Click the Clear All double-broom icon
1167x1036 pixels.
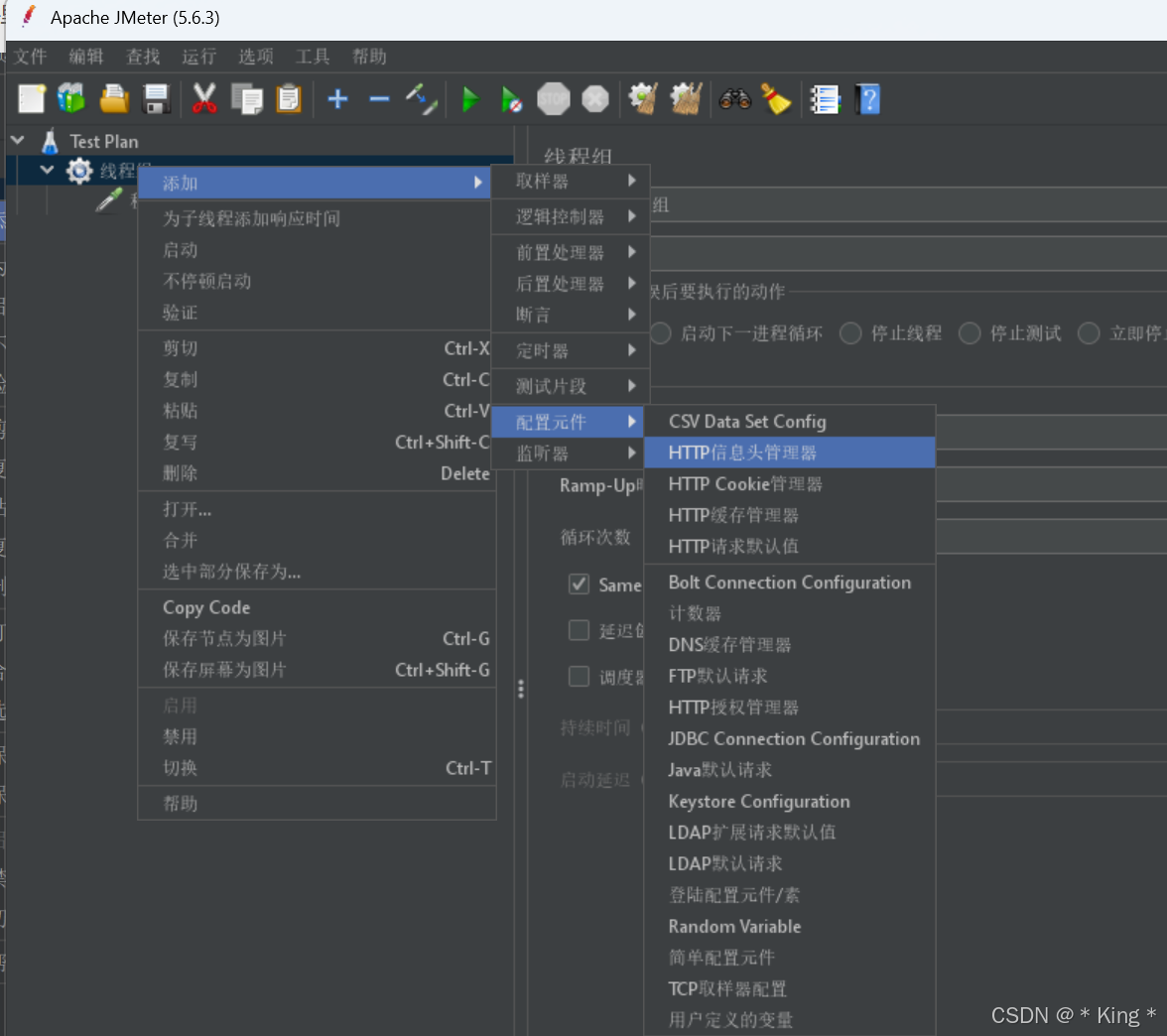(x=687, y=99)
